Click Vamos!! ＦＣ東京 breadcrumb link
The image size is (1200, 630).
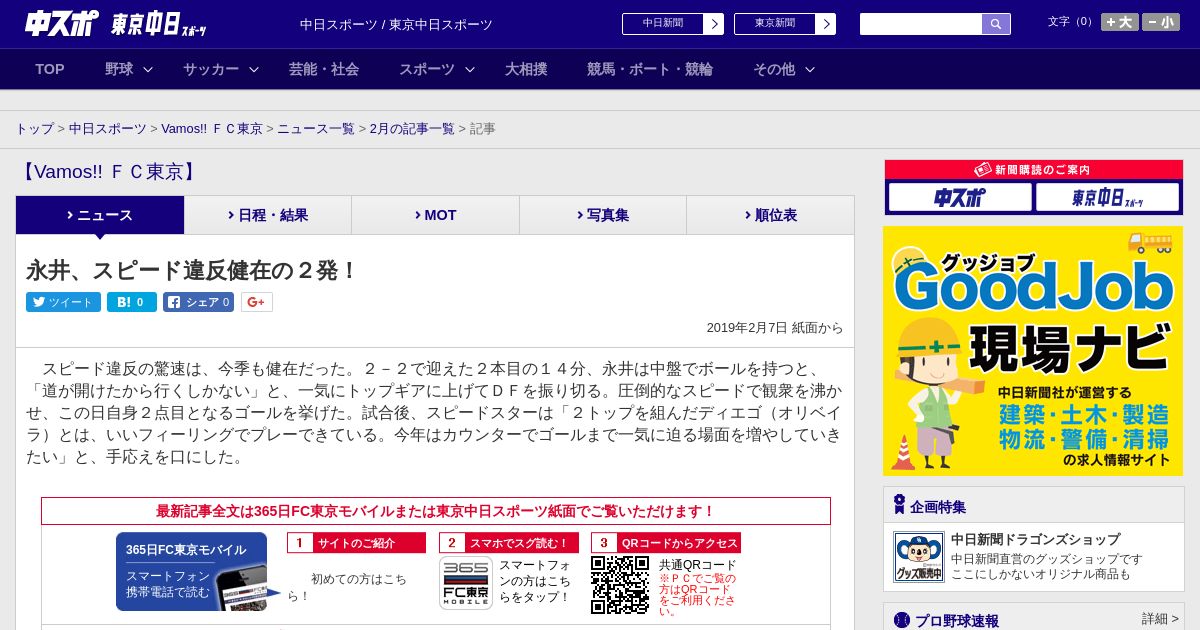click(212, 129)
